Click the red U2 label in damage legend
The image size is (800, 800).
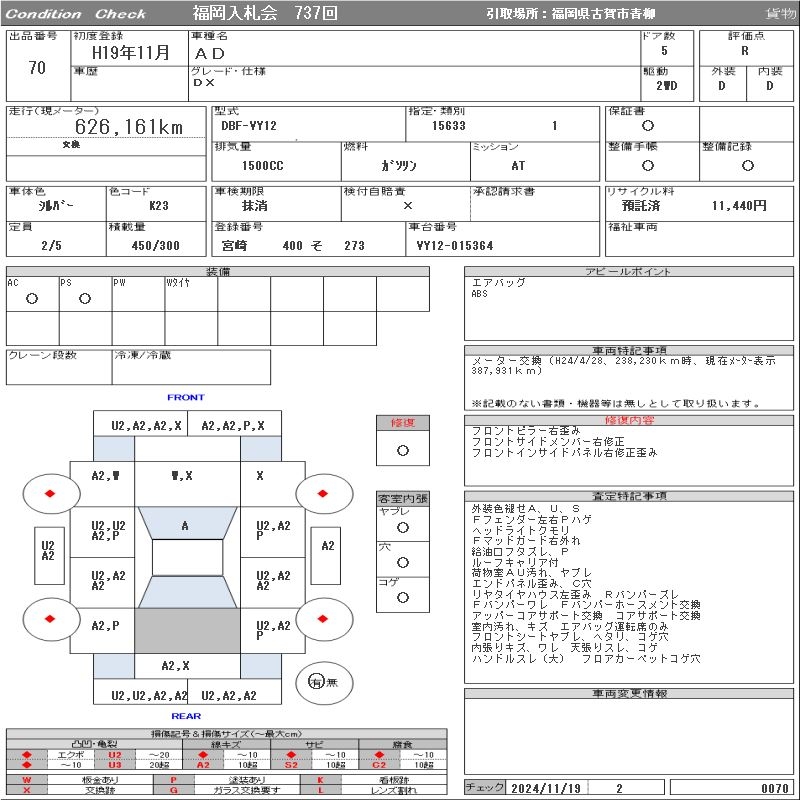click(115, 755)
